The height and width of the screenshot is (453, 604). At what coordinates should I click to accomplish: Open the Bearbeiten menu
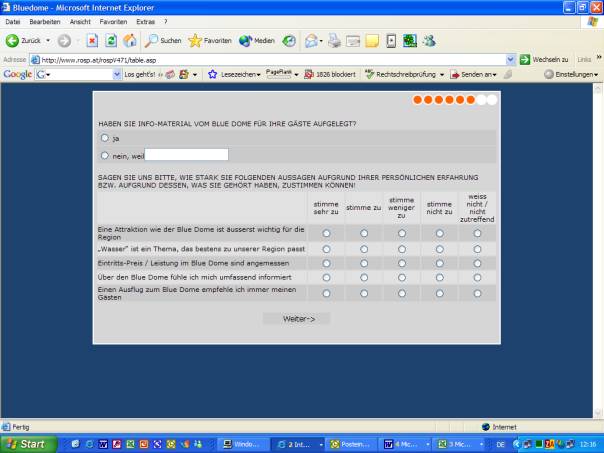[45, 22]
